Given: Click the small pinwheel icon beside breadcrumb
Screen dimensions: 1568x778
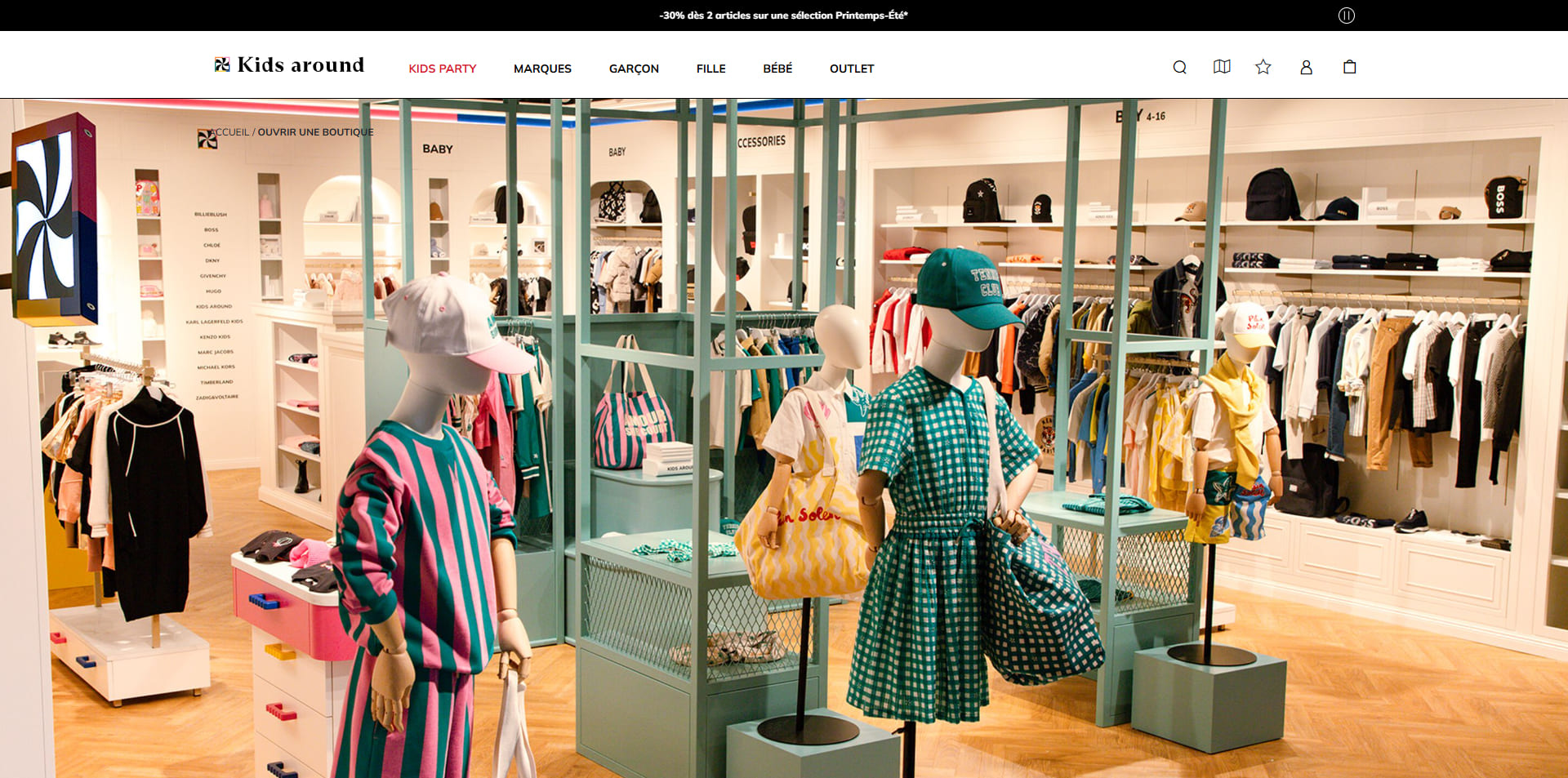Looking at the screenshot, I should coord(207,139).
